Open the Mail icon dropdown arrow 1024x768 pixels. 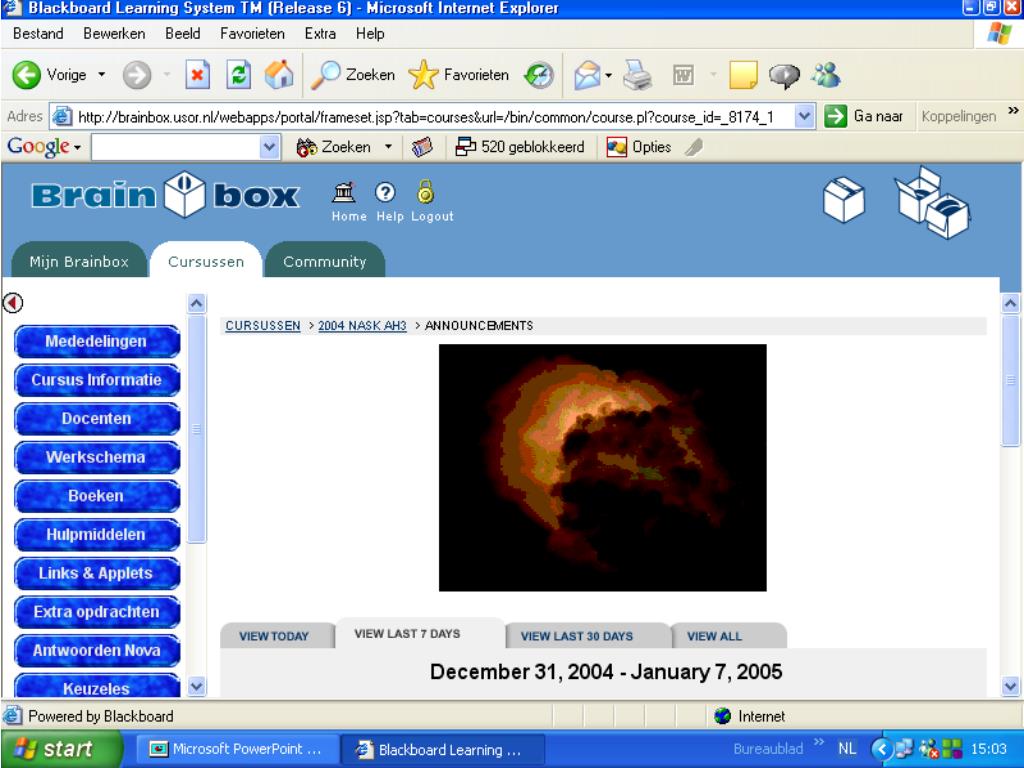coord(609,76)
